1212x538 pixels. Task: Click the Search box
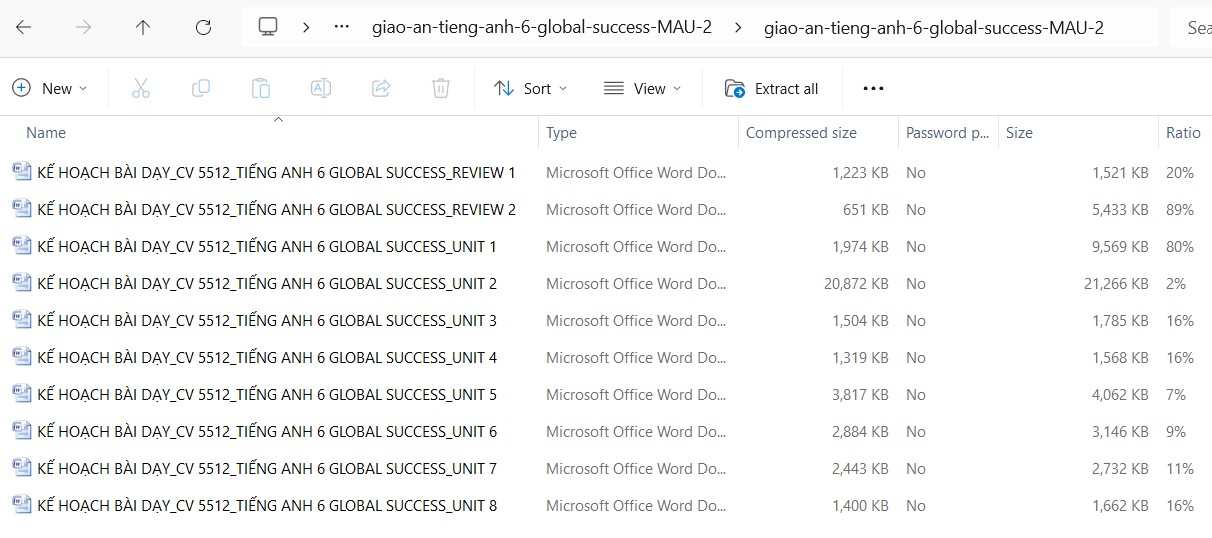click(1190, 27)
